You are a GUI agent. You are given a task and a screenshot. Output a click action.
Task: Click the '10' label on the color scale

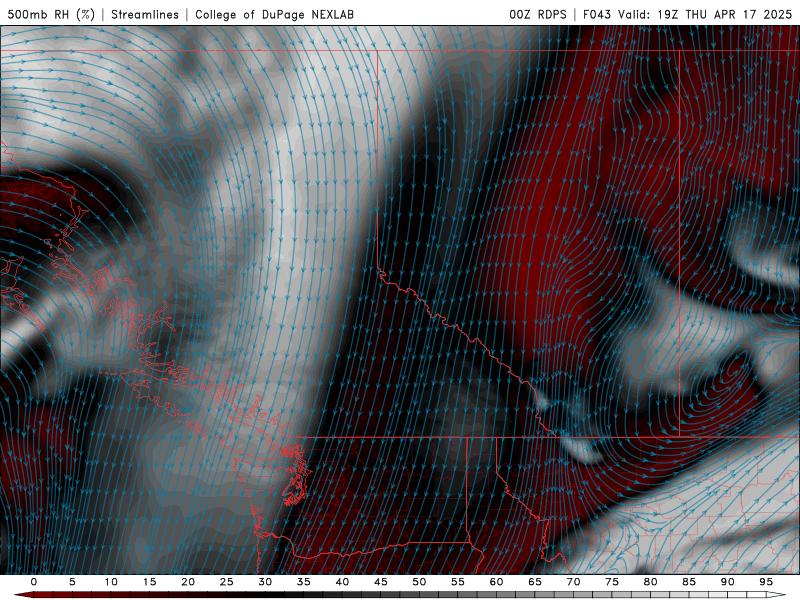point(111,582)
